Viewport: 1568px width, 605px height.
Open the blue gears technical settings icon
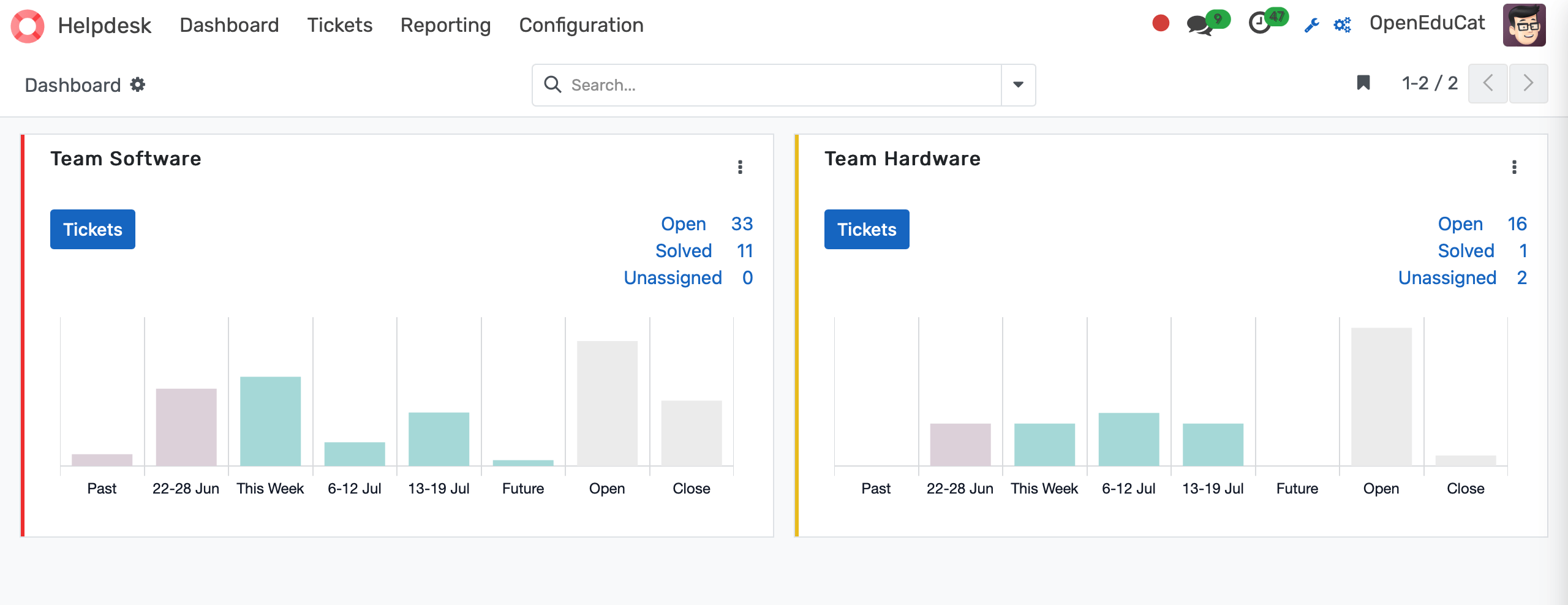click(x=1341, y=25)
